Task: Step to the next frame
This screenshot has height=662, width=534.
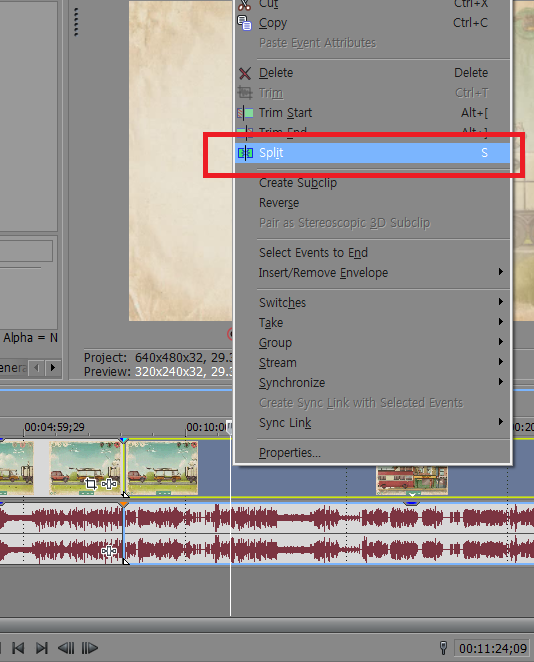Action: pos(89,648)
